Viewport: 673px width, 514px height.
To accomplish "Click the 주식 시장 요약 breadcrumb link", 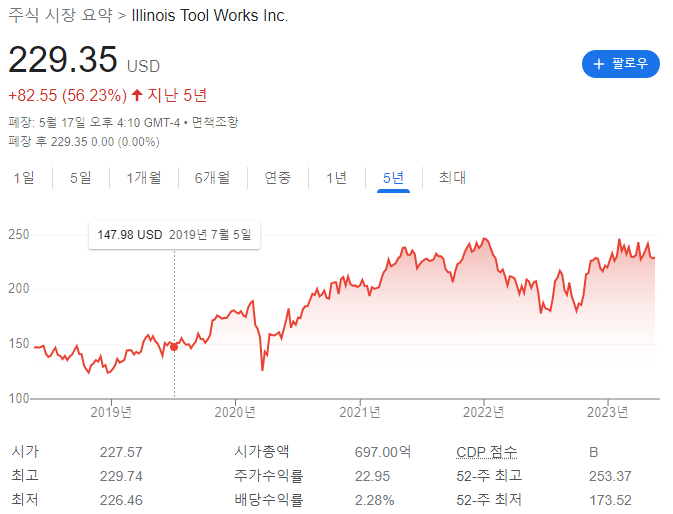I will pyautogui.click(x=61, y=15).
